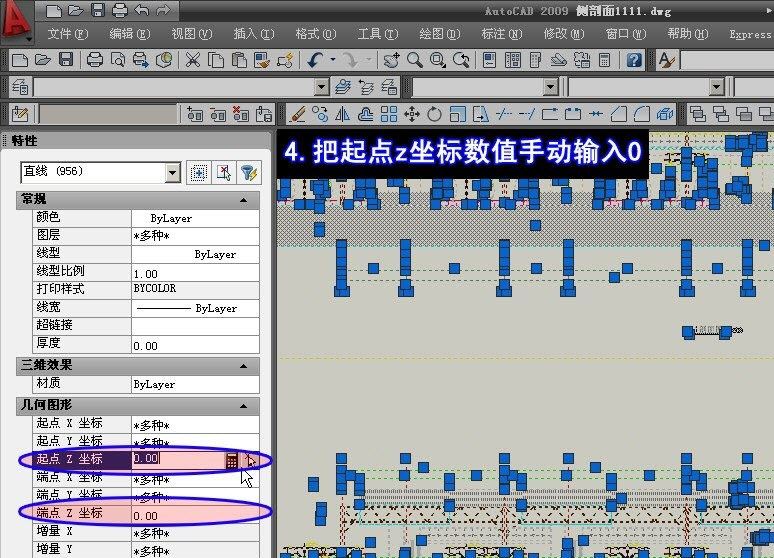This screenshot has height=558, width=774.
Task: Select the Fillet tool
Action: coord(642,114)
